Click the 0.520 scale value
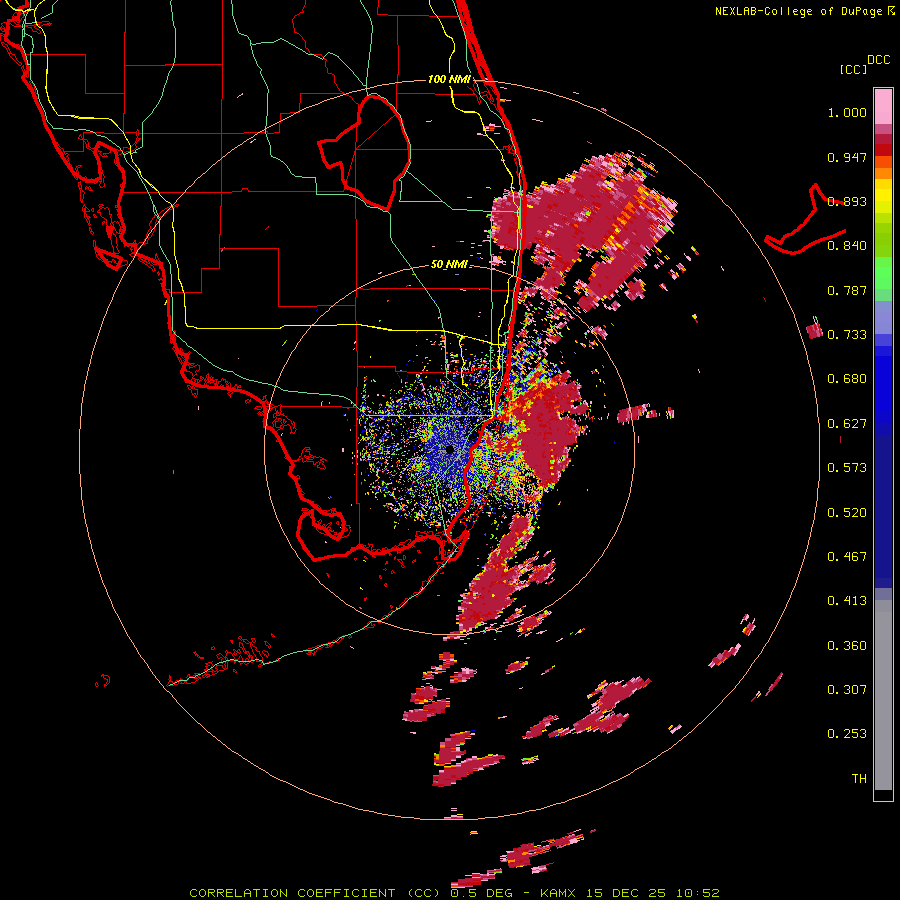The height and width of the screenshot is (900, 900). coord(847,513)
